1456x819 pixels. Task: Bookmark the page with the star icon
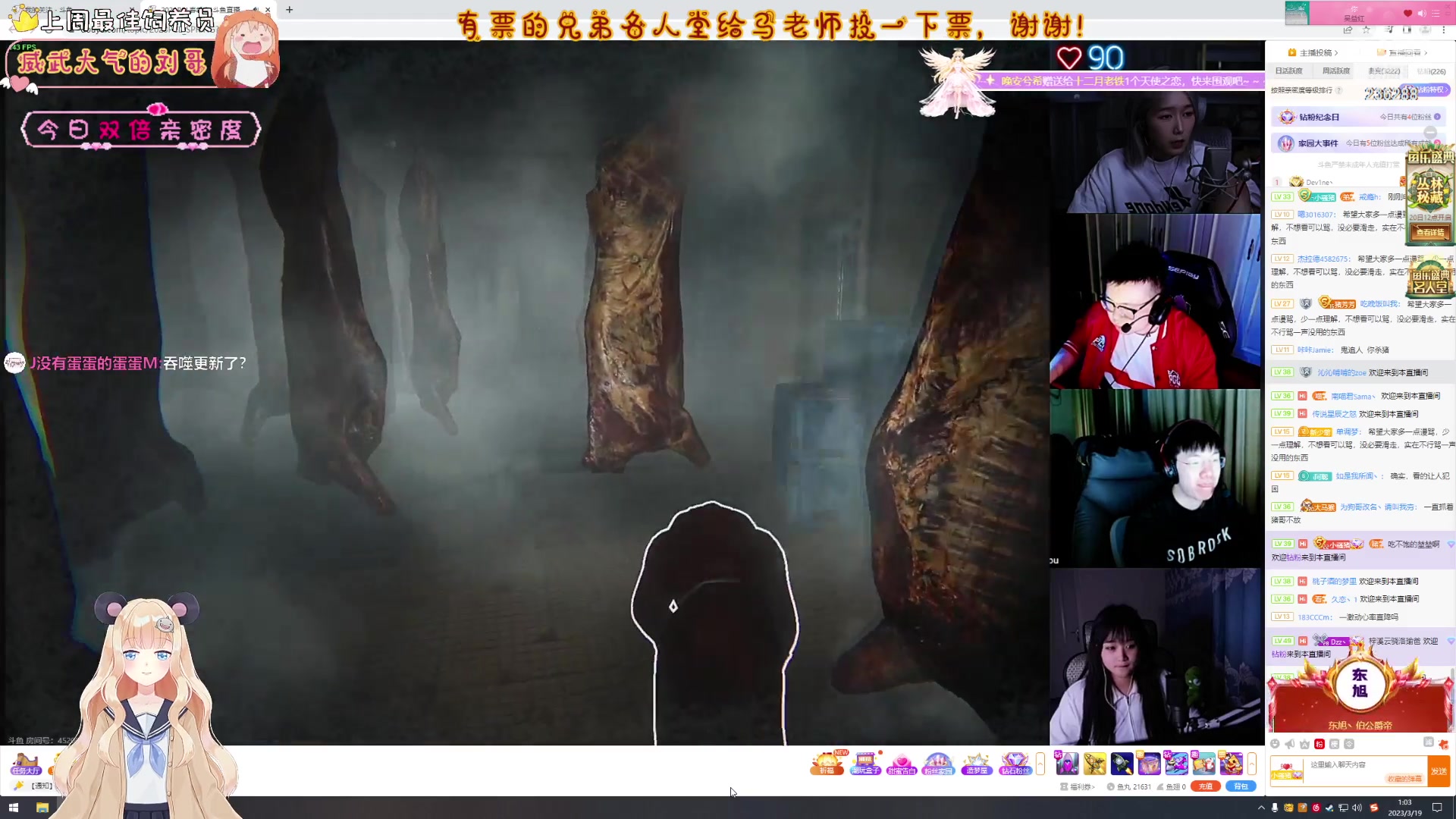pyautogui.click(x=1367, y=30)
